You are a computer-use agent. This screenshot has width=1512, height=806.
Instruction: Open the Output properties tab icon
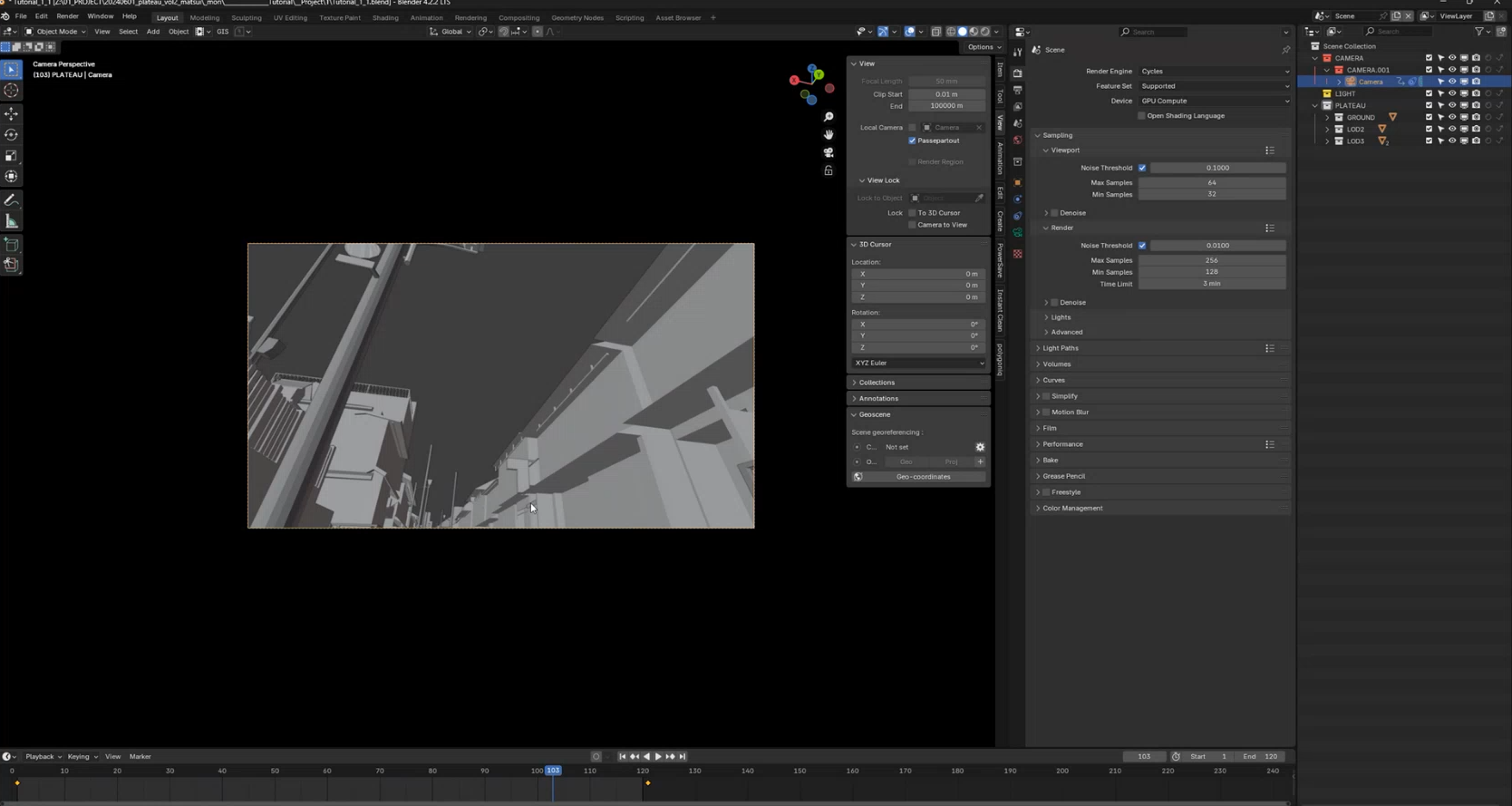(x=1017, y=90)
